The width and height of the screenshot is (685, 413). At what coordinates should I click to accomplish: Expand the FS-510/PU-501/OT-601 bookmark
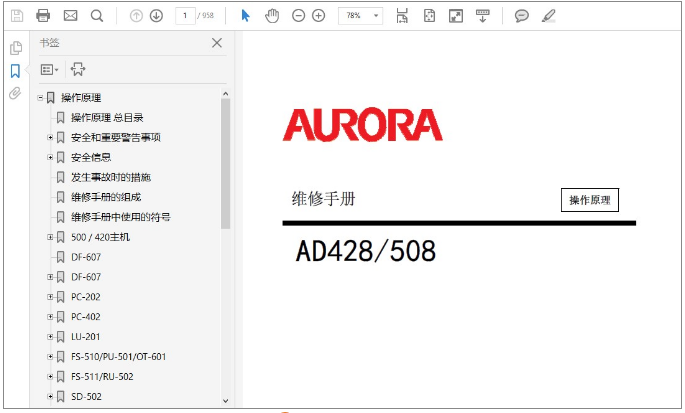[50, 357]
